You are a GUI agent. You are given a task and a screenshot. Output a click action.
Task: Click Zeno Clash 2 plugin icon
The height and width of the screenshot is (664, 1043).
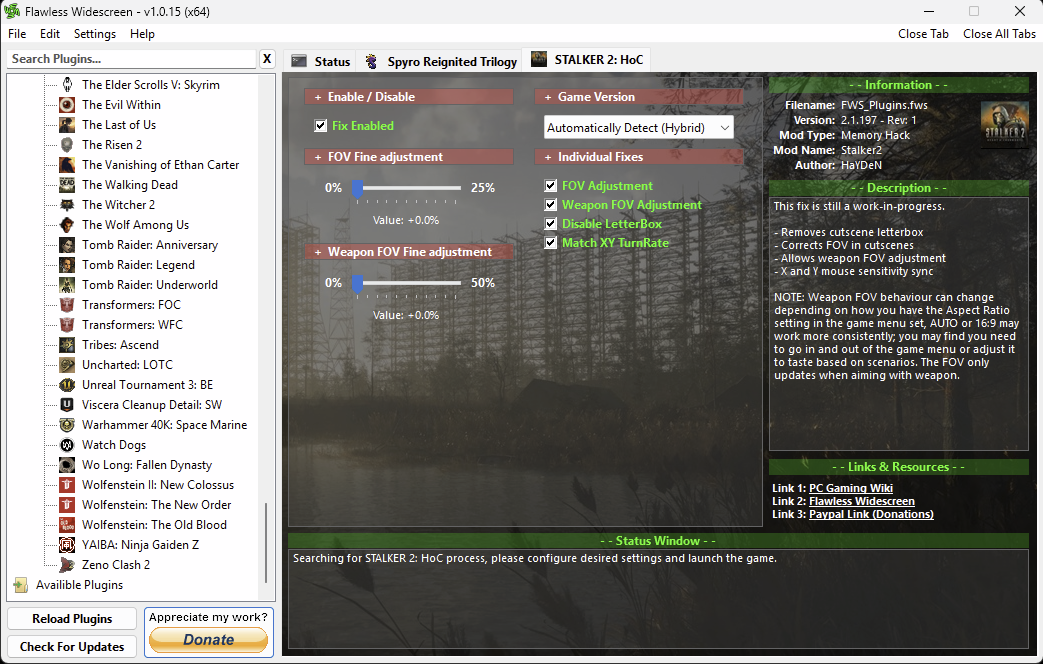pyautogui.click(x=67, y=564)
